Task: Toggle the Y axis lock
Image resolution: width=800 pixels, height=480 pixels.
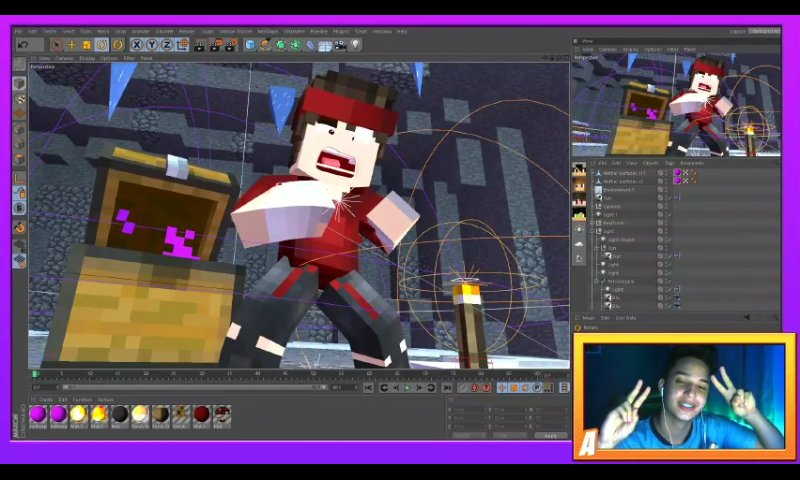Action: pyautogui.click(x=152, y=45)
